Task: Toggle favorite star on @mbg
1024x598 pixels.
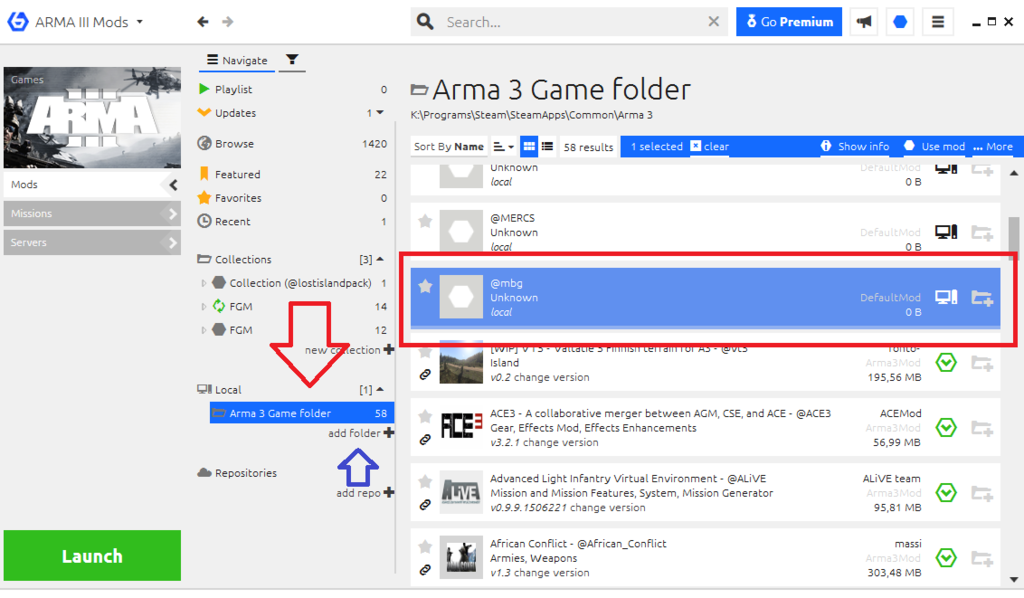Action: click(425, 286)
